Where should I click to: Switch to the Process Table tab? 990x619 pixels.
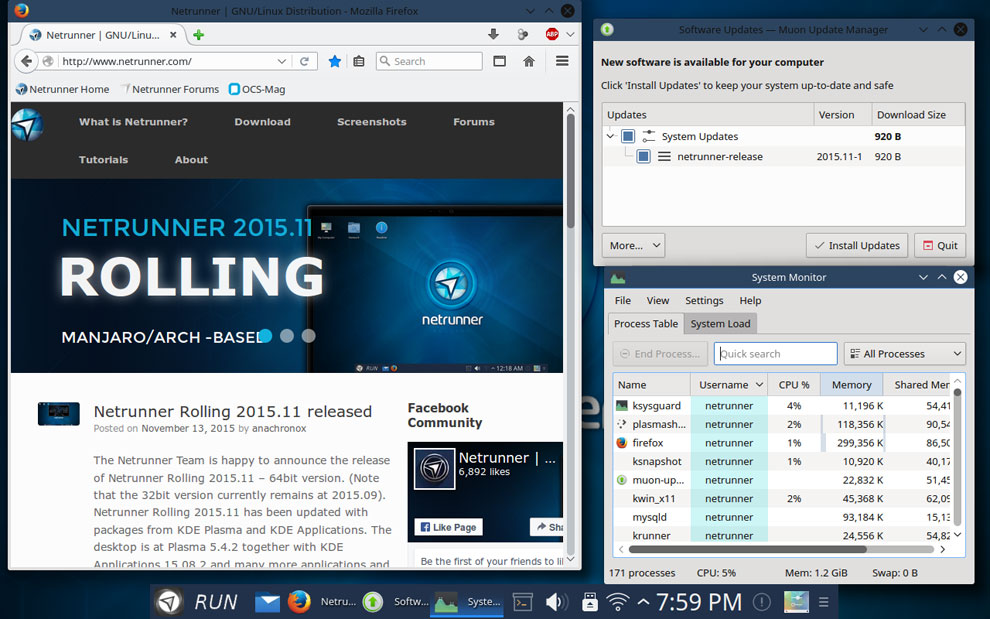(646, 323)
